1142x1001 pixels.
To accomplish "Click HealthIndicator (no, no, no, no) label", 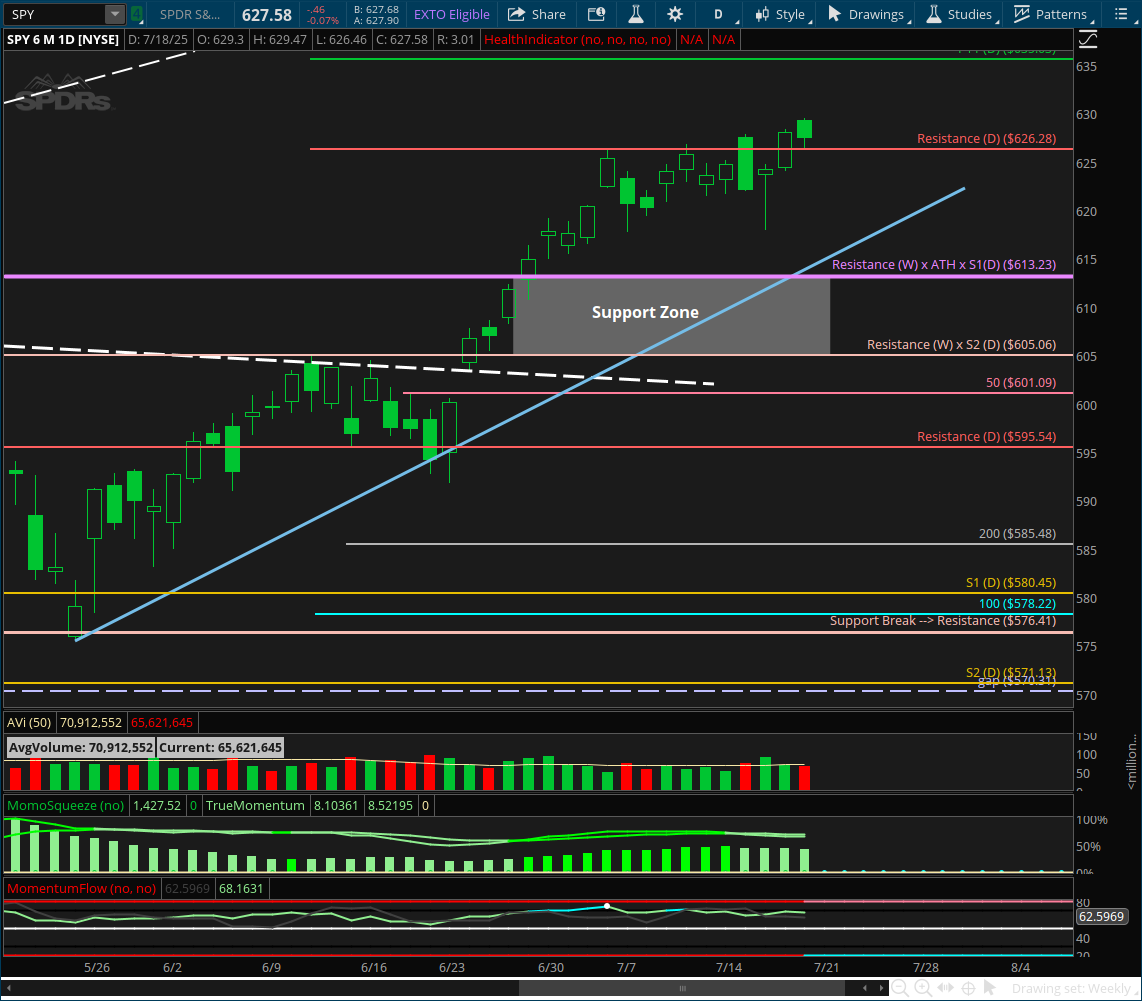I will [x=578, y=39].
